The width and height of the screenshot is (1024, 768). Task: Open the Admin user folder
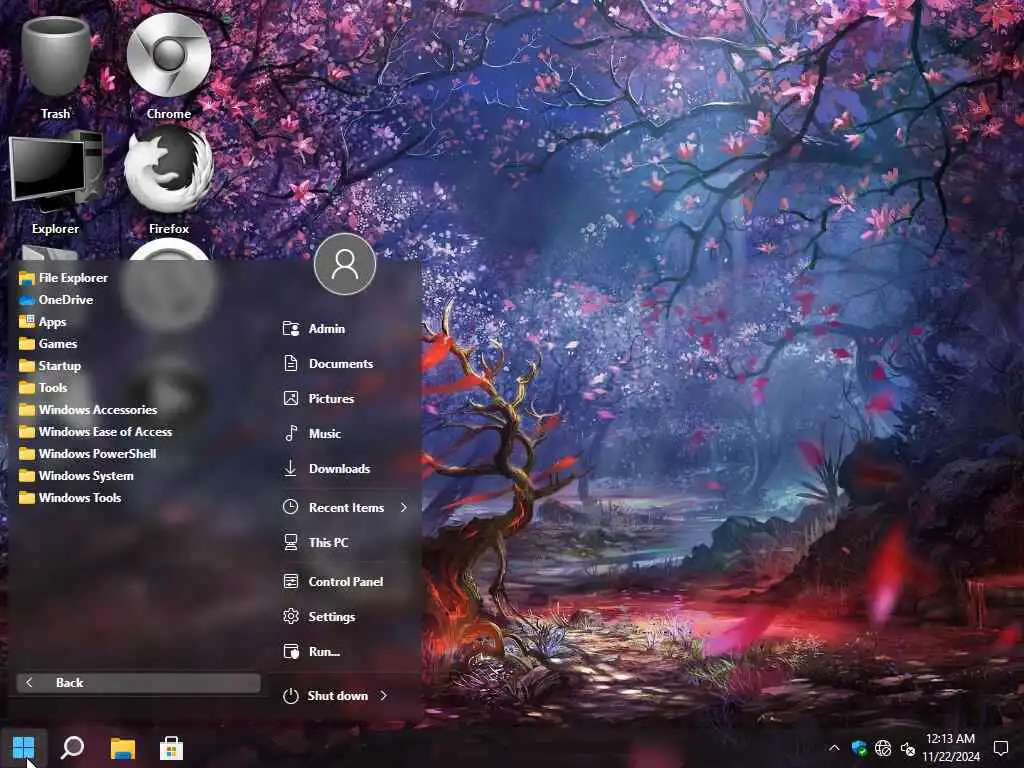point(314,328)
